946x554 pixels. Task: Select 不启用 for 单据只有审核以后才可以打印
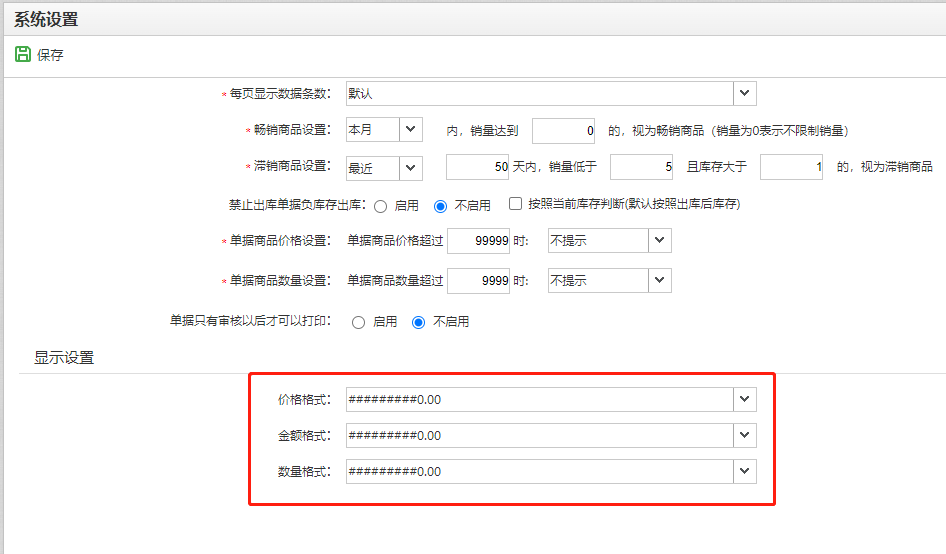418,322
